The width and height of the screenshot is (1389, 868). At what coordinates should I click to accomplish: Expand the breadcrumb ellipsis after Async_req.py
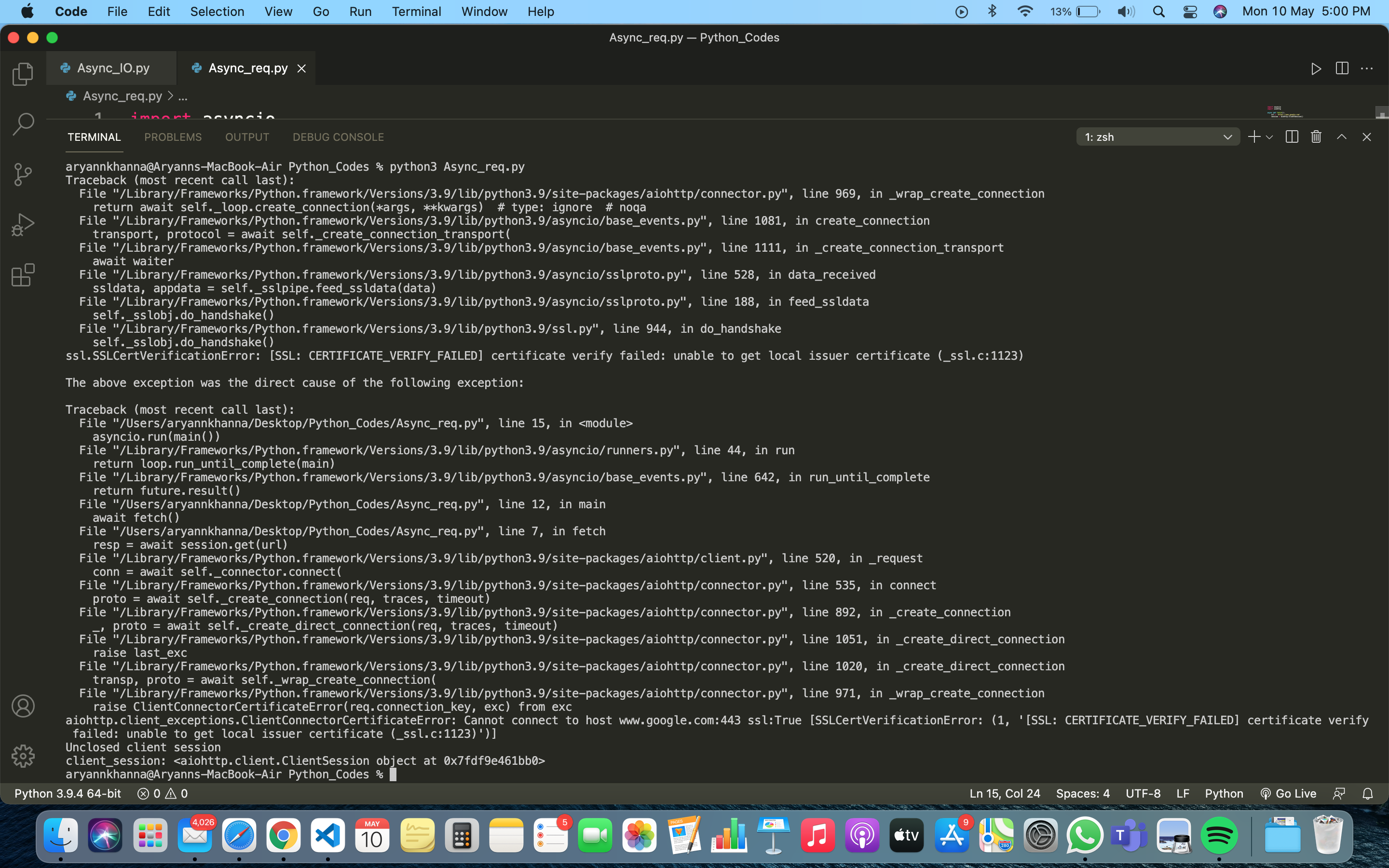183,96
